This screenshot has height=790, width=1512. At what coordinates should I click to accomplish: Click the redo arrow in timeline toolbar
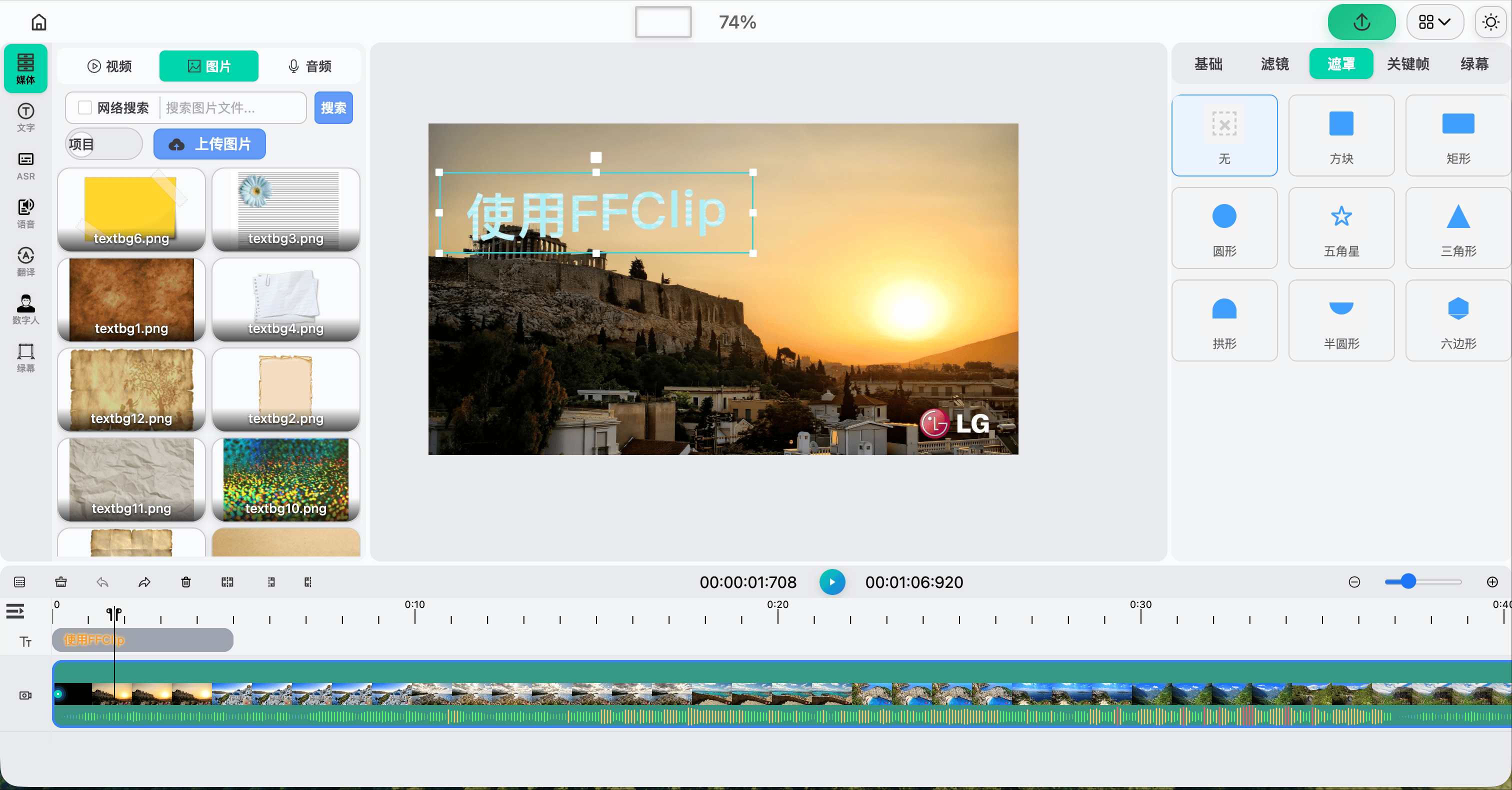click(144, 581)
